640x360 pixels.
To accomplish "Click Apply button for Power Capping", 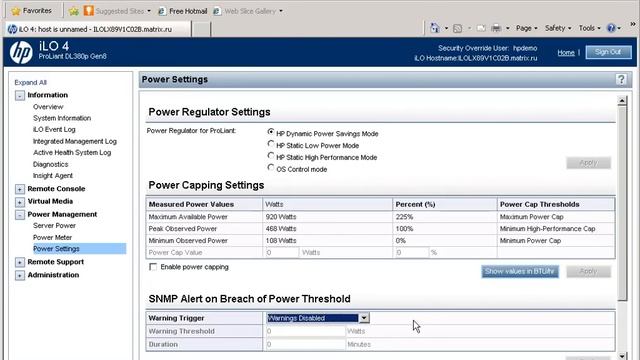I will click(x=588, y=271).
